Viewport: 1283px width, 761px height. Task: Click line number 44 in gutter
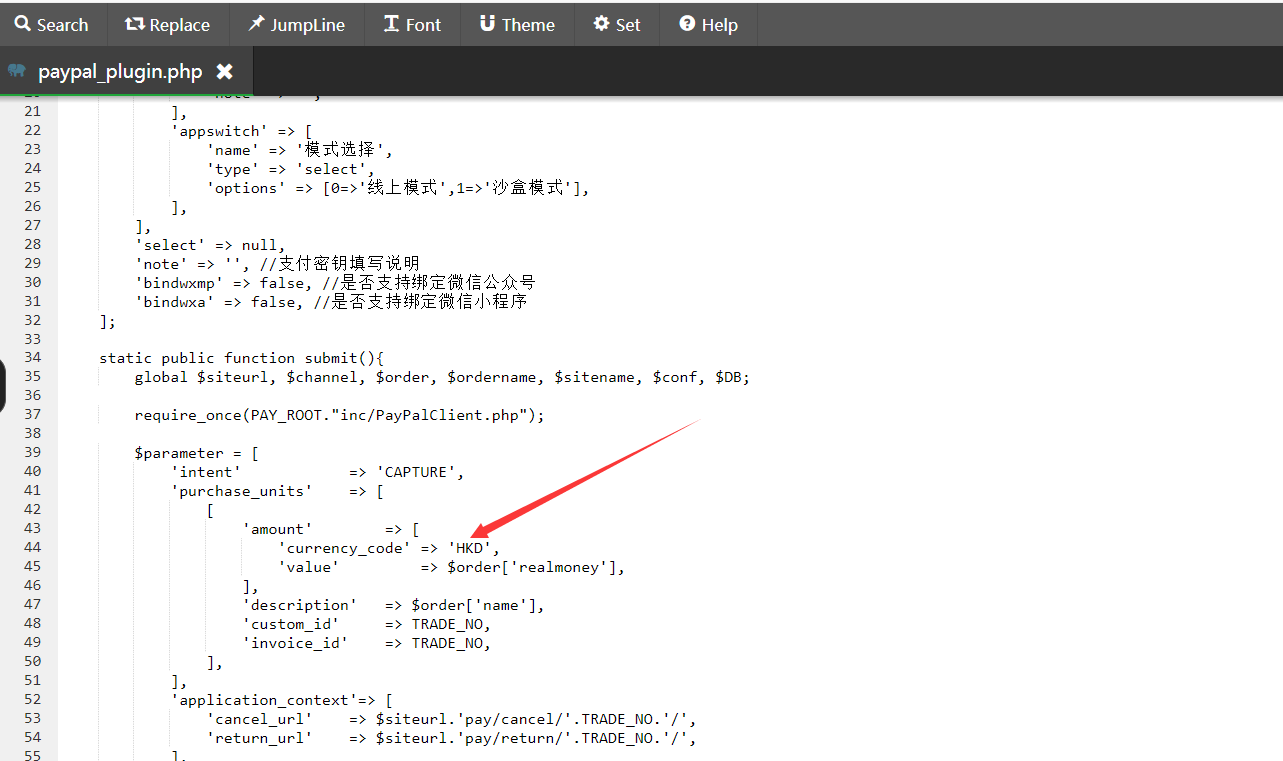(33, 548)
